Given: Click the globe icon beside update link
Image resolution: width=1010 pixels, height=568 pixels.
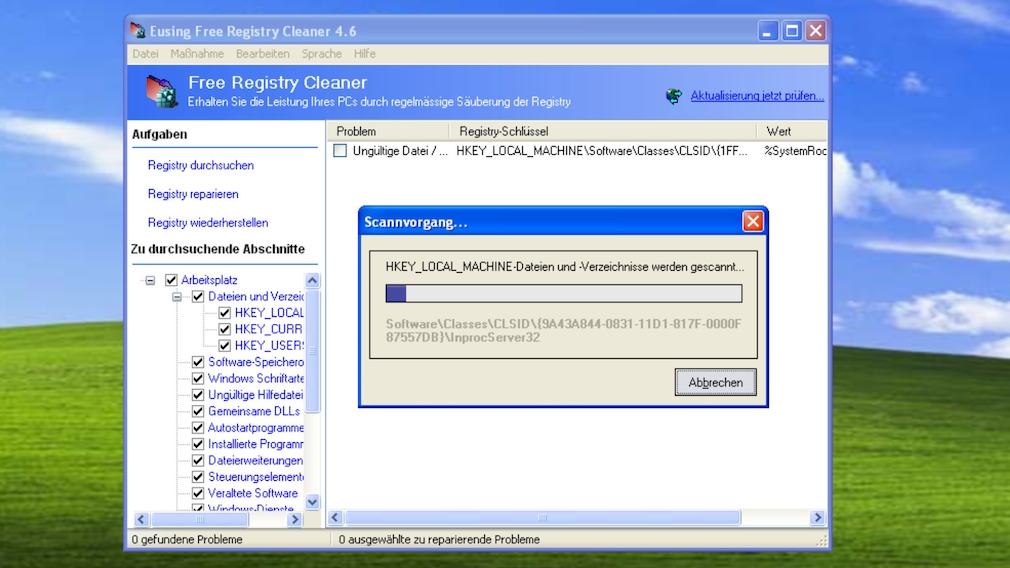Looking at the screenshot, I should click(x=674, y=96).
